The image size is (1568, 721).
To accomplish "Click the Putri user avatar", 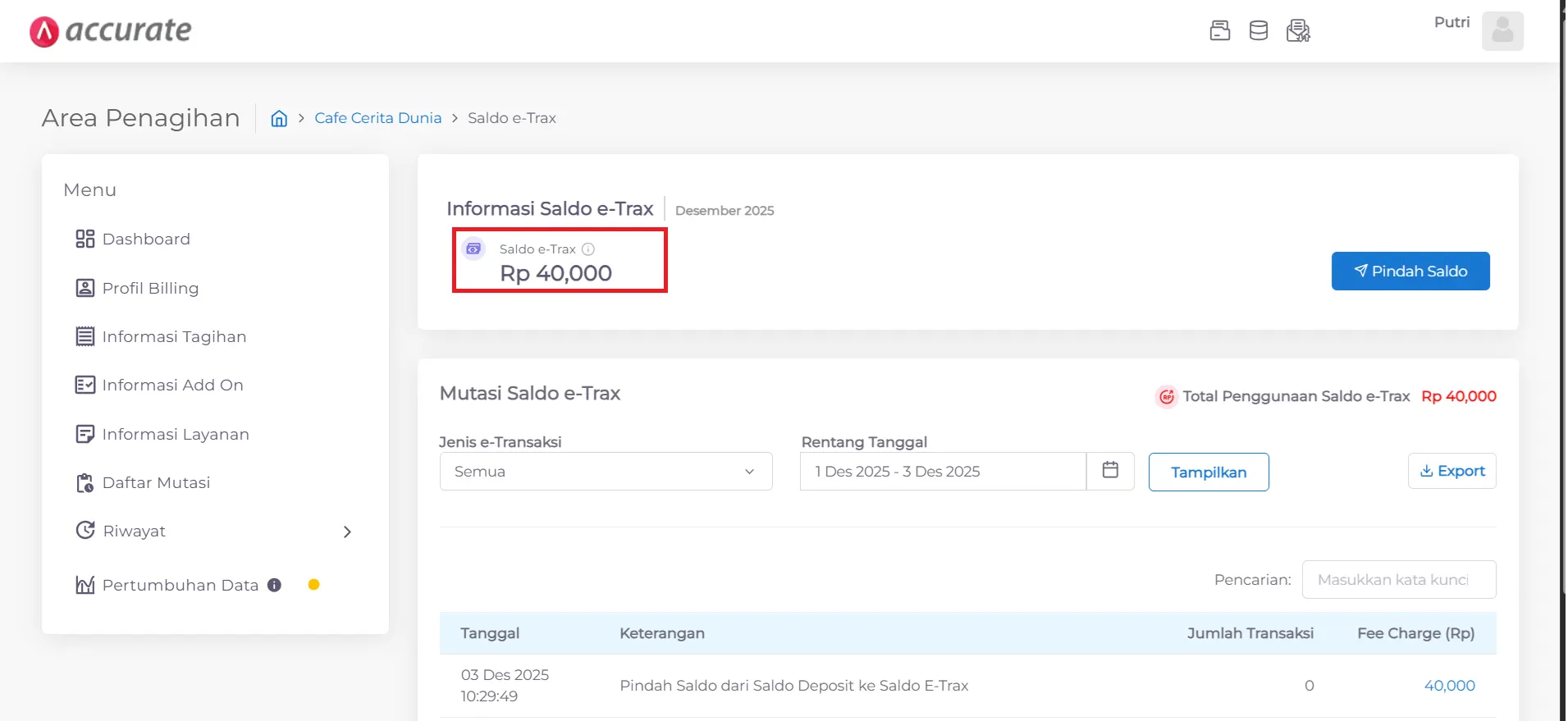I will coord(1502,31).
